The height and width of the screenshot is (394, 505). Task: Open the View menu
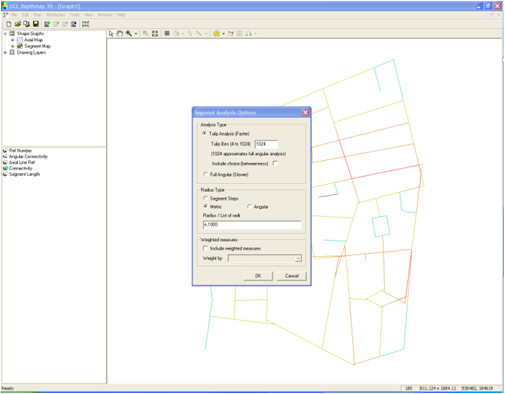(88, 15)
